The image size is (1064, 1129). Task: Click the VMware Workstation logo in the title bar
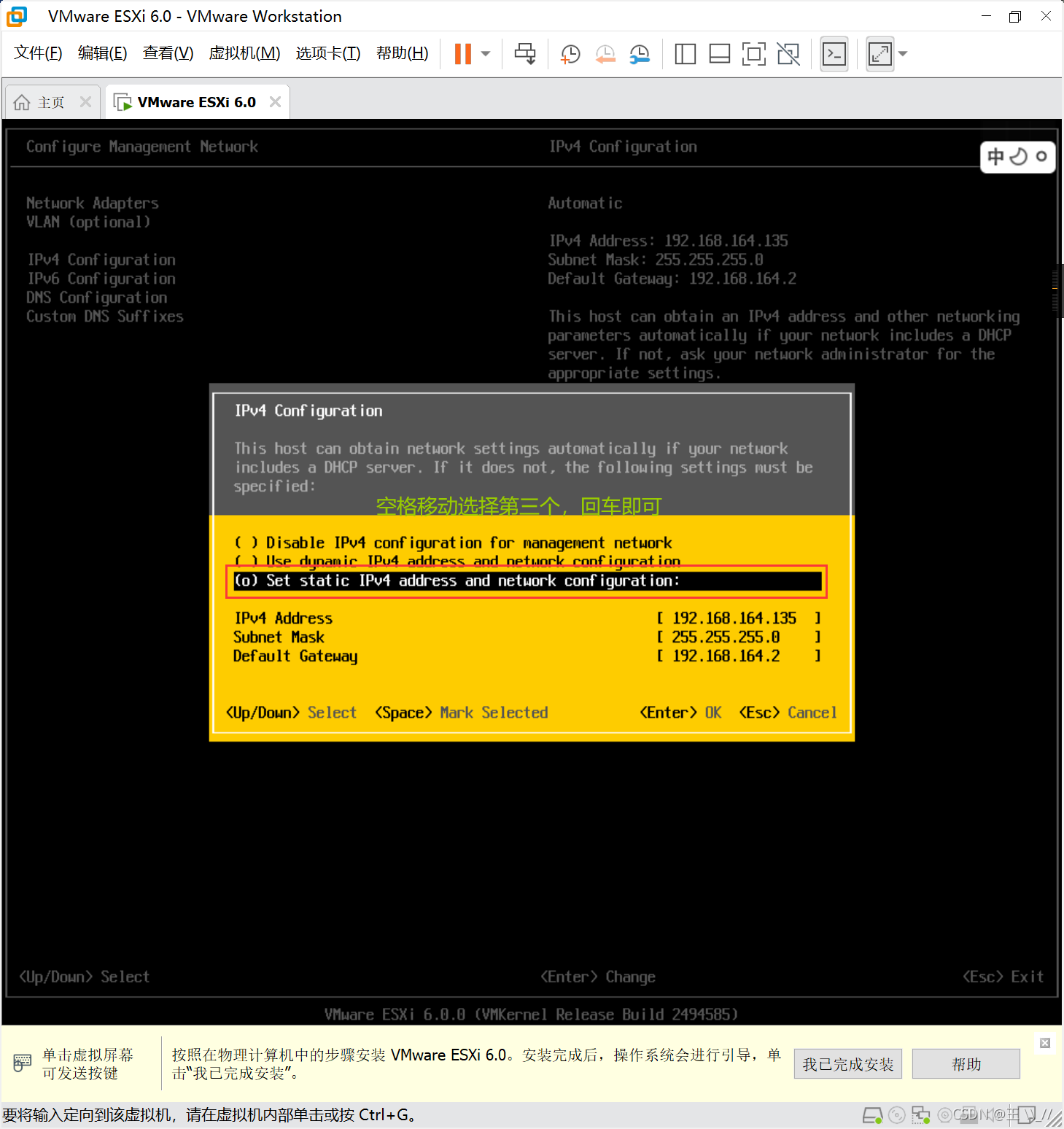tap(17, 16)
